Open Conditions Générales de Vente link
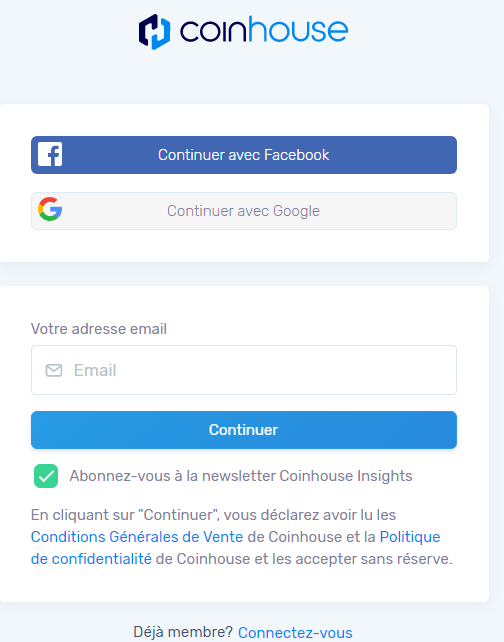The image size is (504, 642). click(137, 537)
